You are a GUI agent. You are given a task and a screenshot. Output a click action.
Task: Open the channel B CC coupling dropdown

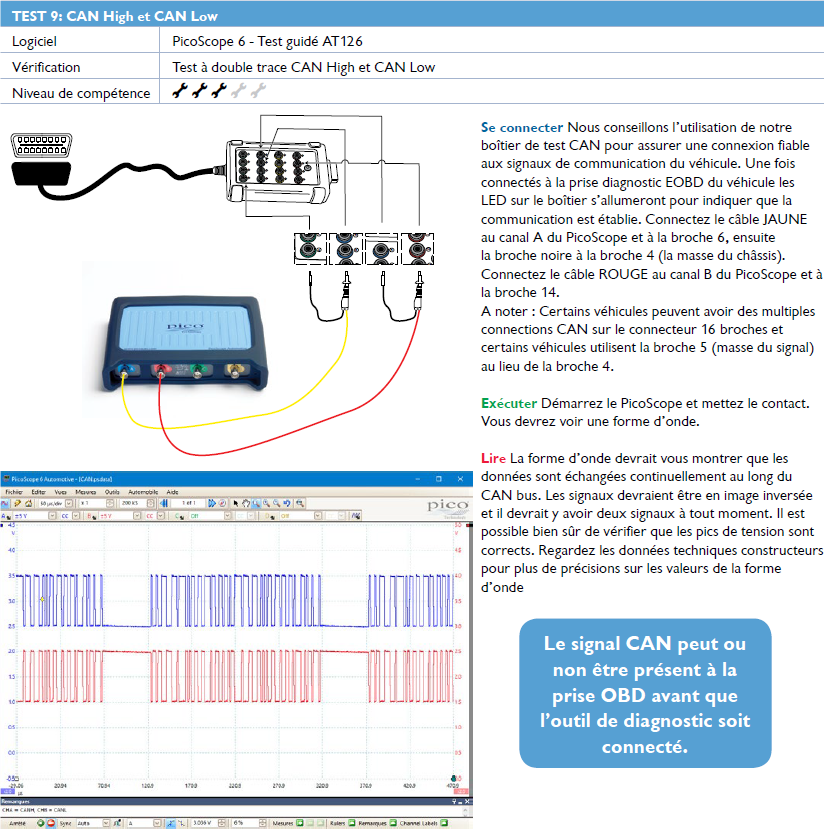click(x=160, y=516)
